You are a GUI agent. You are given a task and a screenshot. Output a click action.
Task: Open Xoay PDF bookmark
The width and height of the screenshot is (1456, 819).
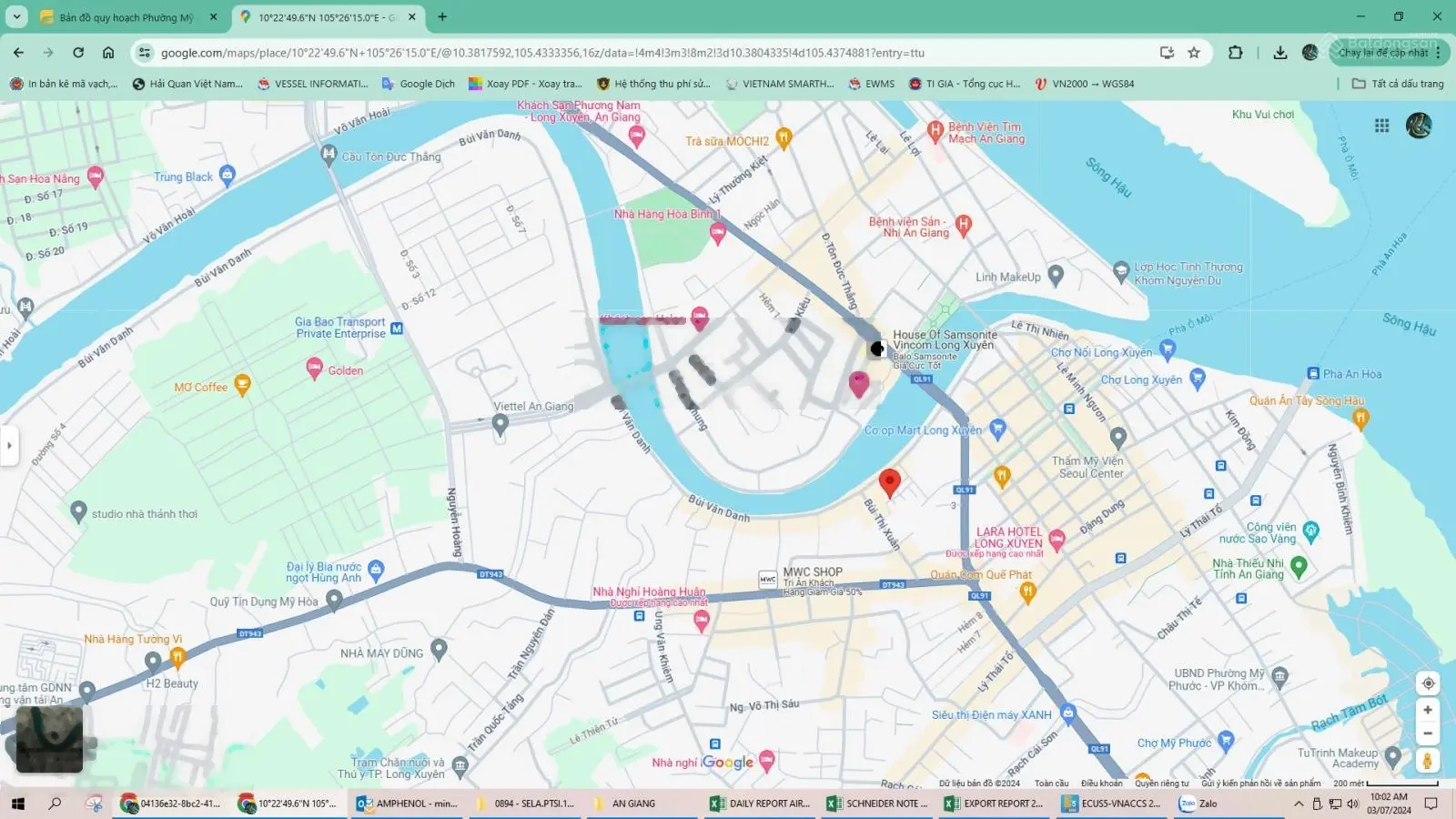point(525,84)
